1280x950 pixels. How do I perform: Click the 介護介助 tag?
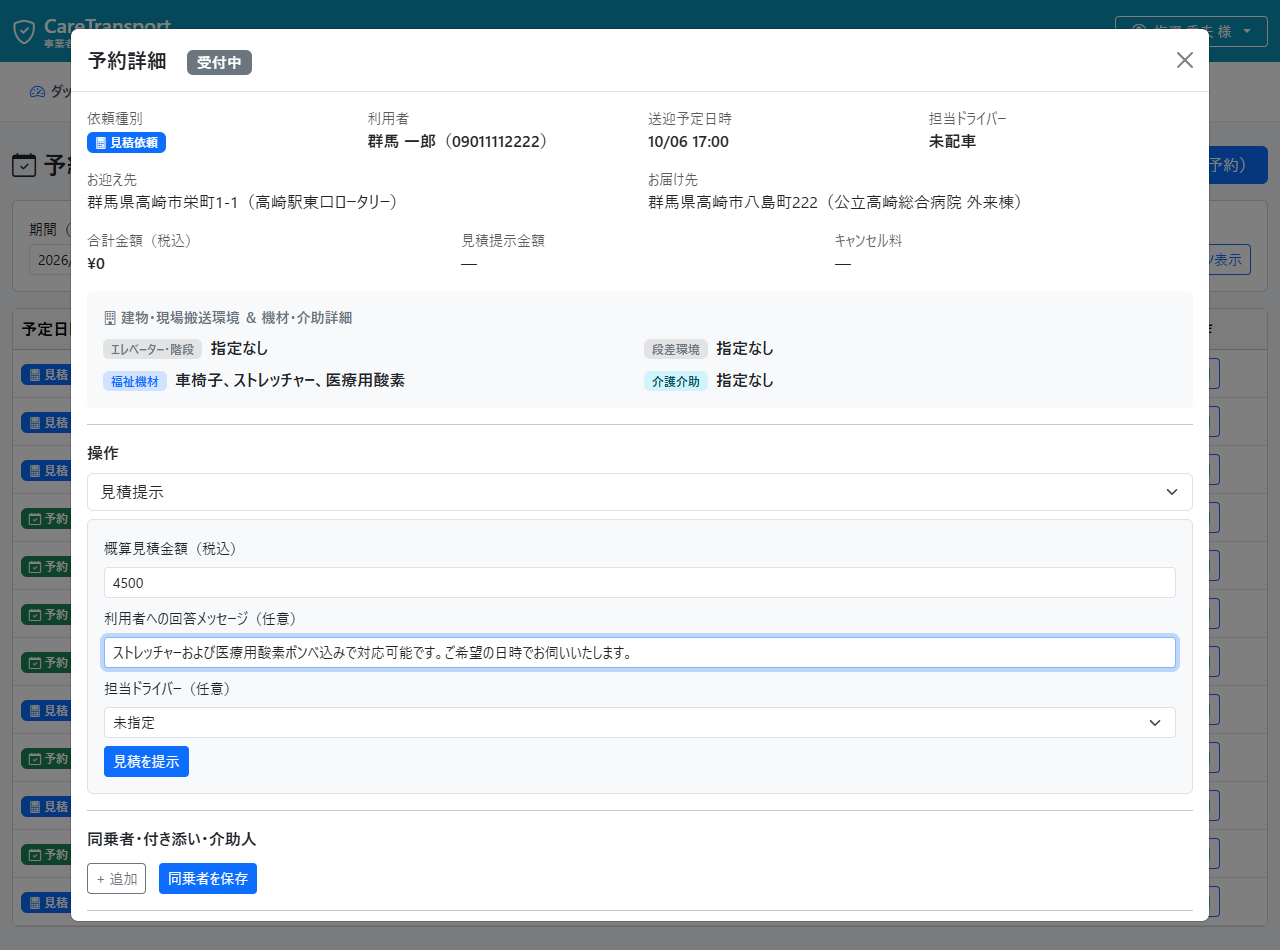(x=676, y=381)
